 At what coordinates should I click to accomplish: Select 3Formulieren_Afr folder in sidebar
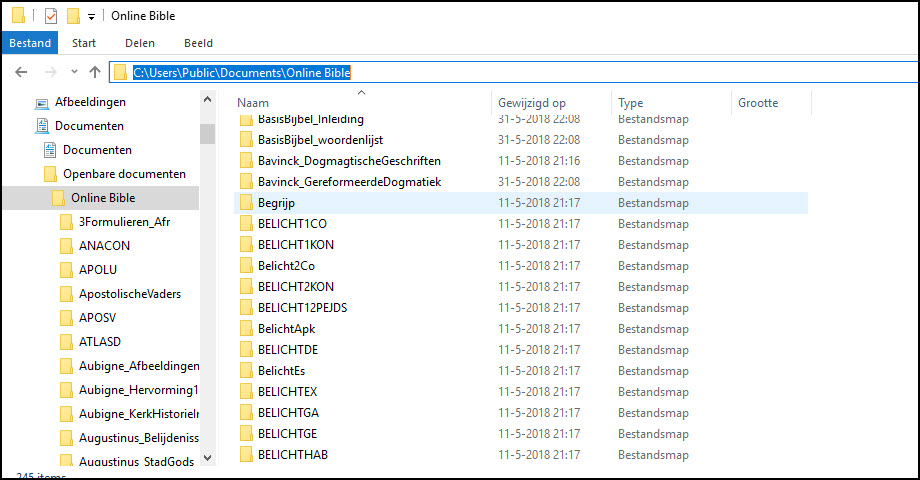click(x=124, y=222)
